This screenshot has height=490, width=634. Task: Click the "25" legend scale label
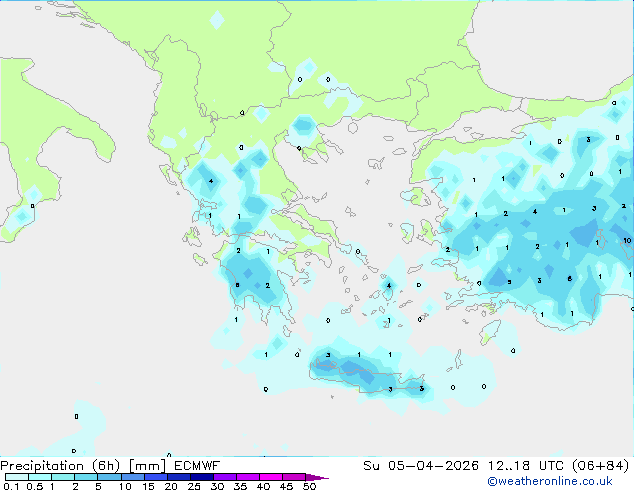pyautogui.click(x=194, y=486)
